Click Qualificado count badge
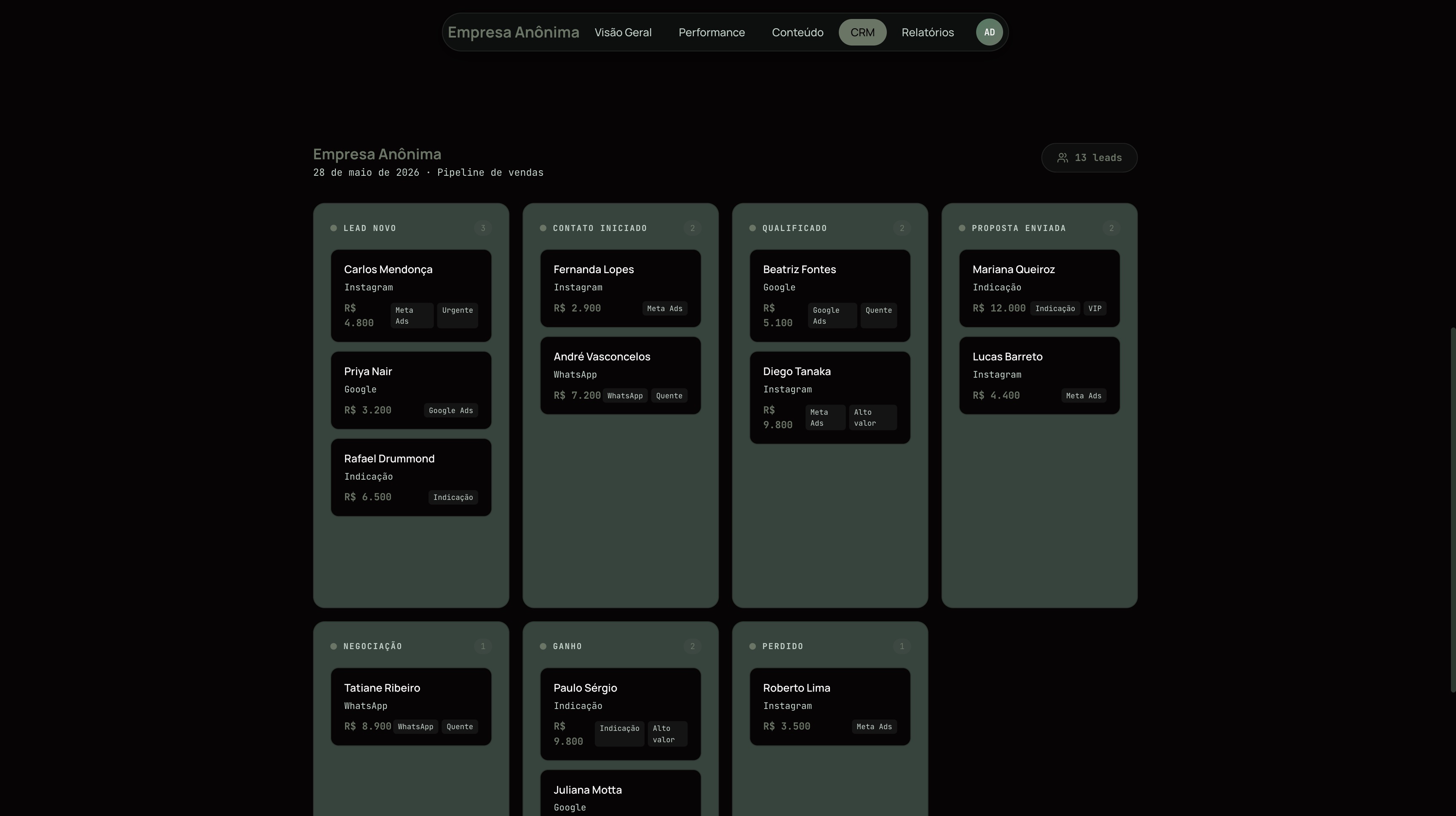Image resolution: width=1456 pixels, height=816 pixels. (x=902, y=228)
